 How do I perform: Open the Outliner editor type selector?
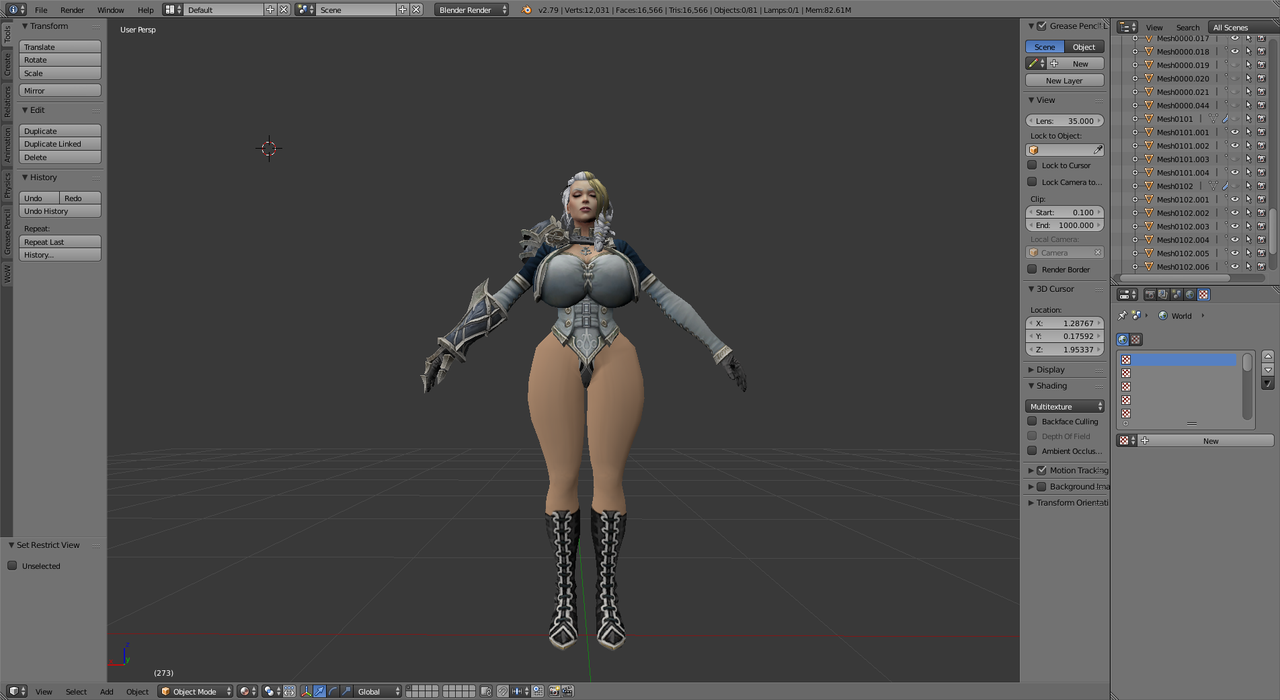[1127, 27]
